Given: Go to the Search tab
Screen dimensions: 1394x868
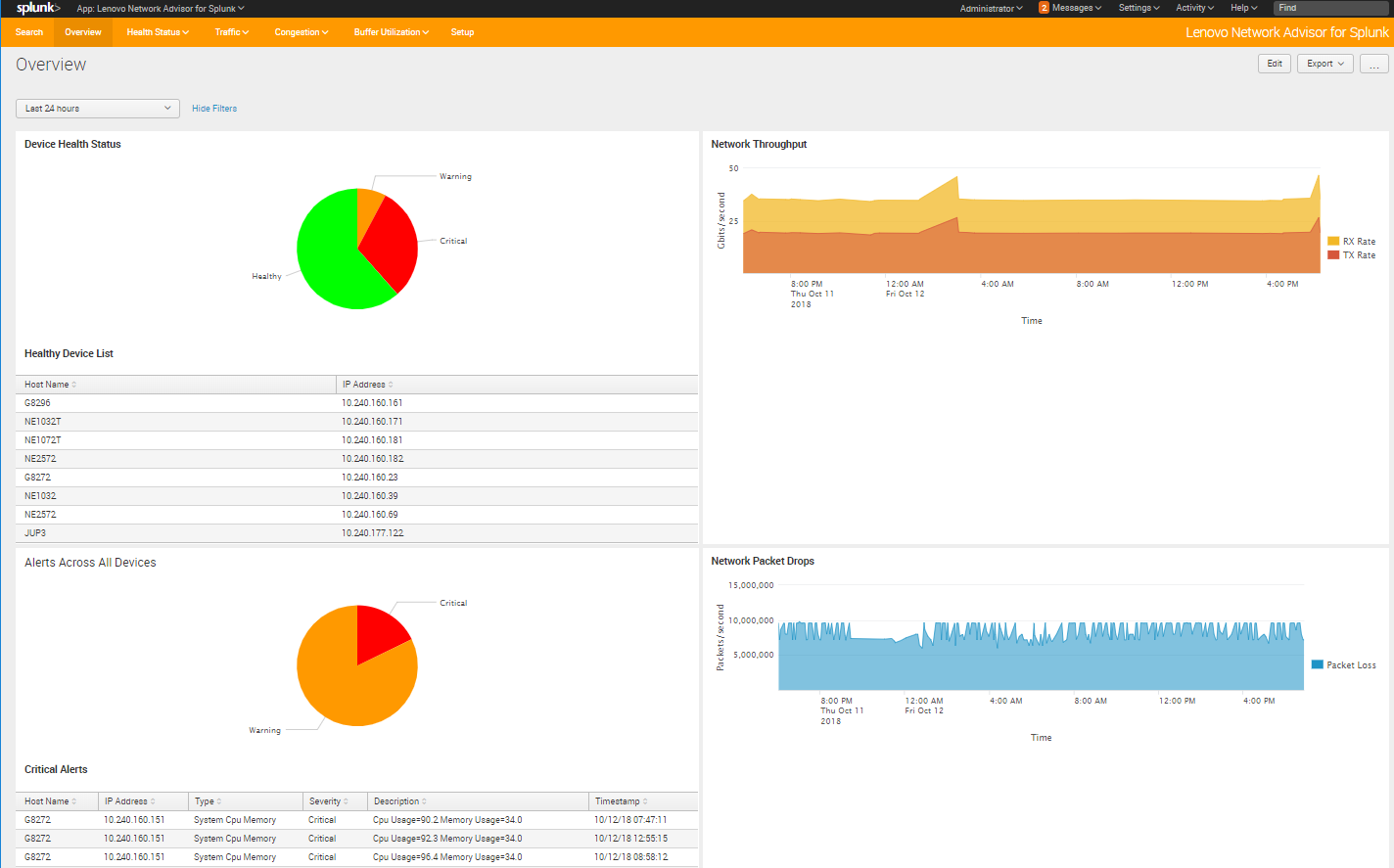Looking at the screenshot, I should (x=29, y=32).
